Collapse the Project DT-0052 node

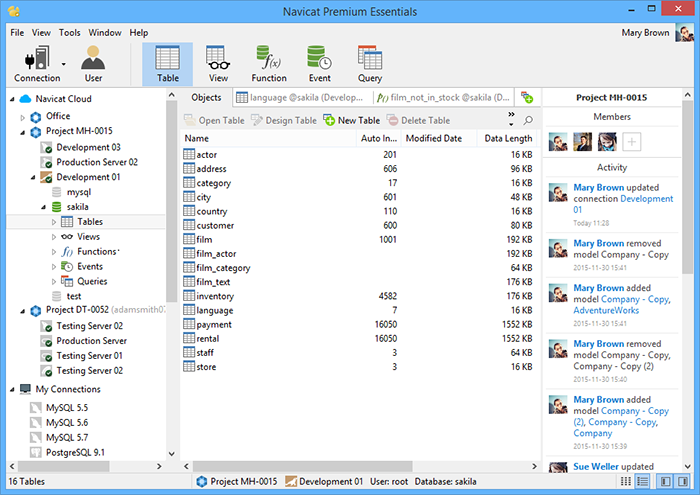22,311
